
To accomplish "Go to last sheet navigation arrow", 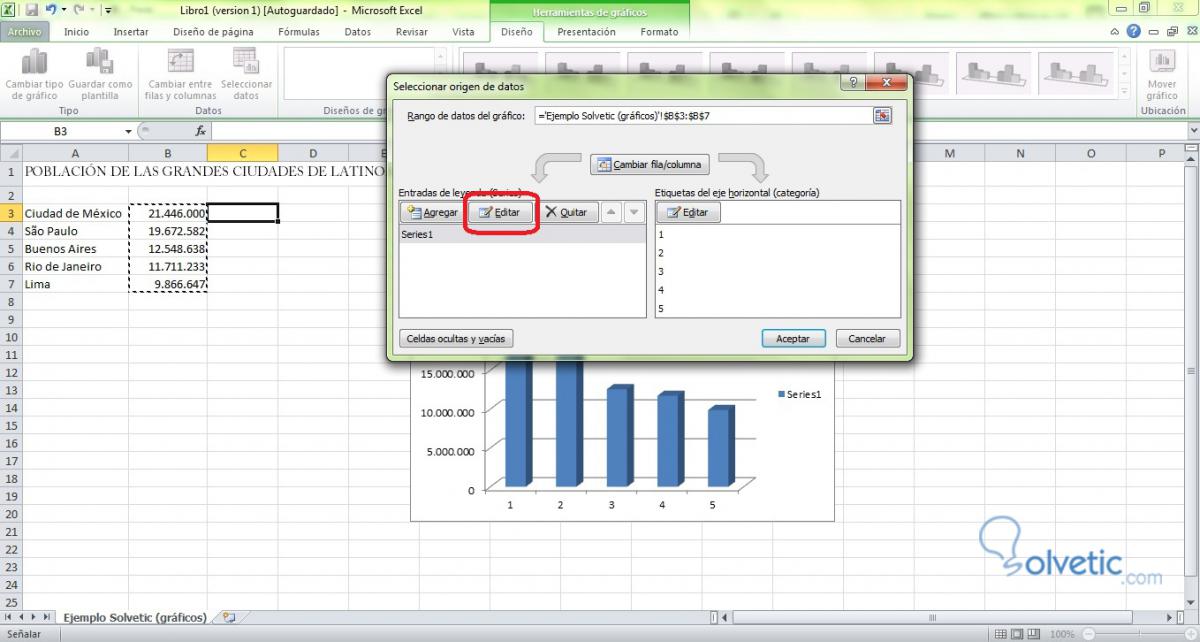I will [x=47, y=617].
